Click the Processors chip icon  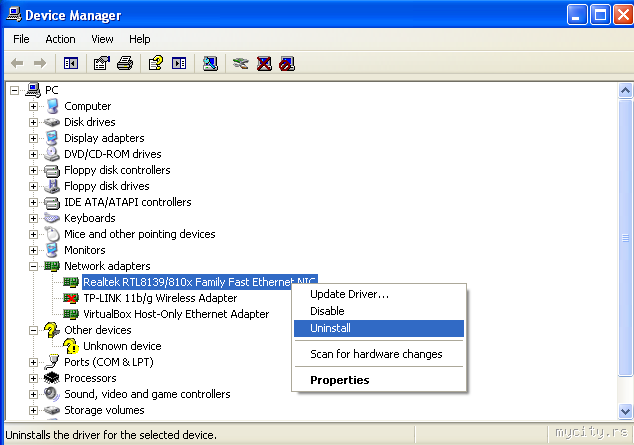pyautogui.click(x=52, y=378)
